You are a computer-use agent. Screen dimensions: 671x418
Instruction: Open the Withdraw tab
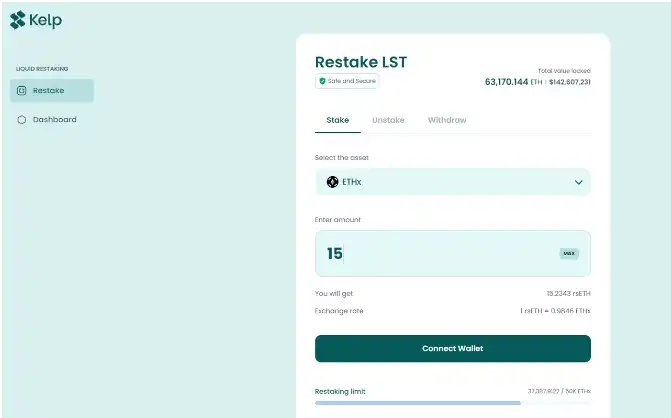click(x=447, y=120)
